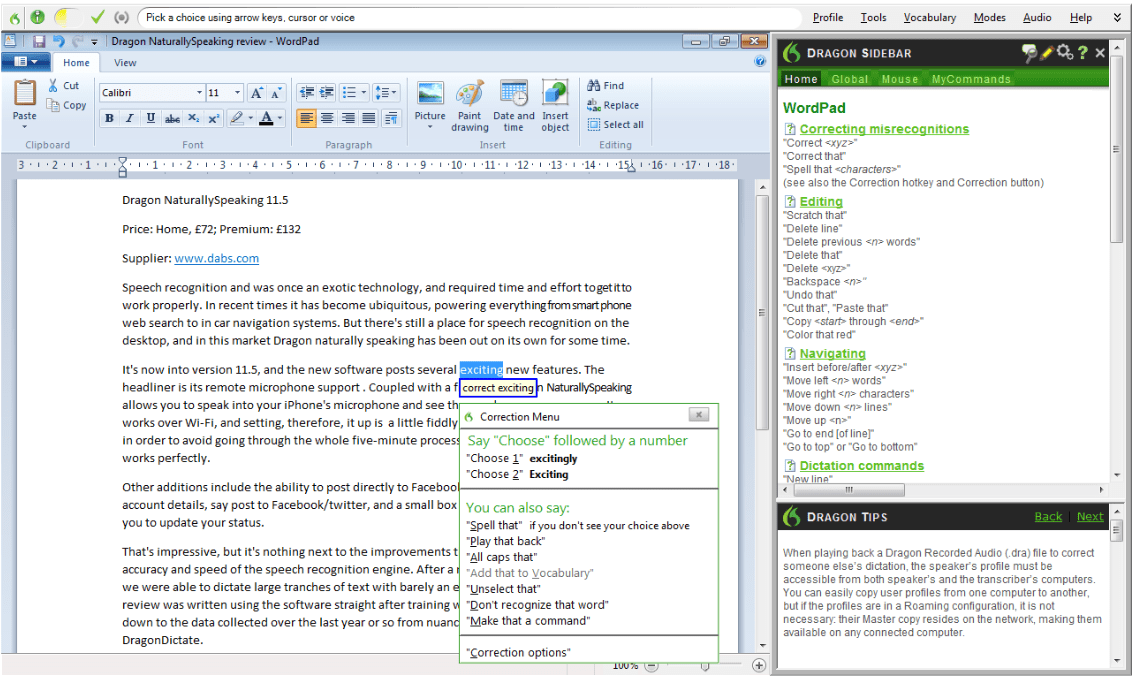Expand DragonBar extras double-chevron
Image resolution: width=1134 pixels, height=676 pixels.
(x=1117, y=17)
